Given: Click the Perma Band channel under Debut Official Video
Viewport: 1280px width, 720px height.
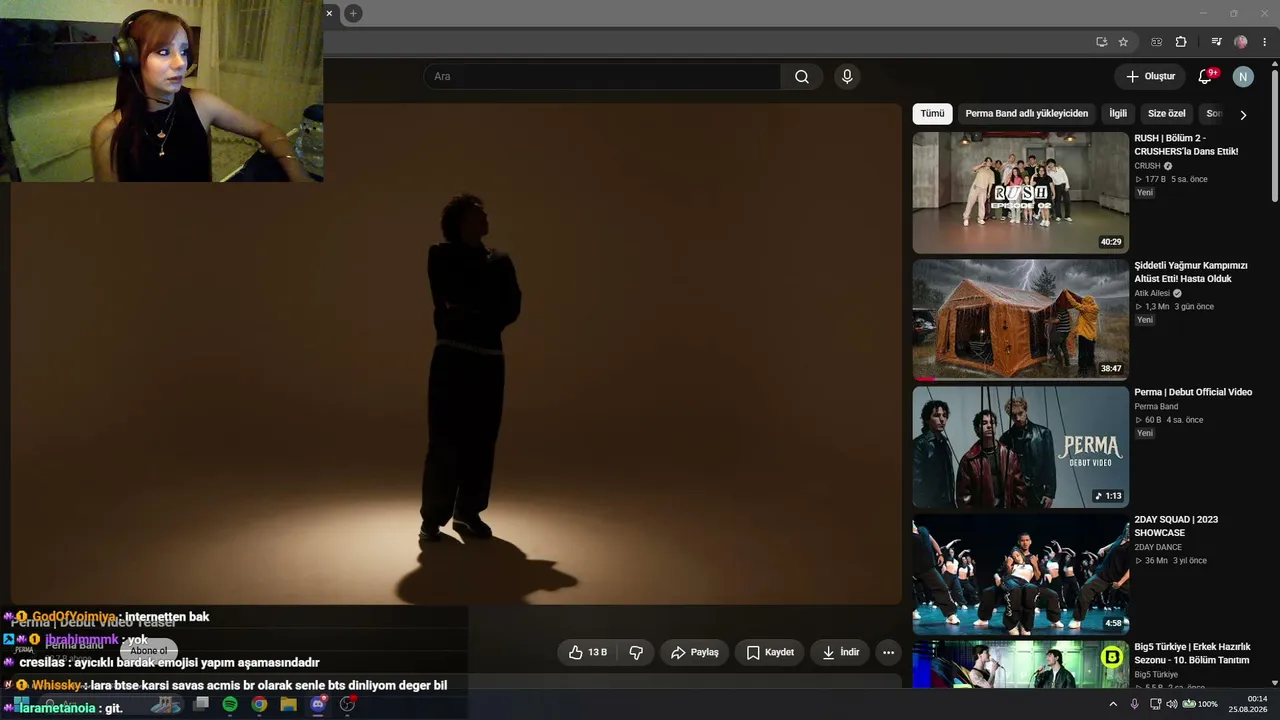Looking at the screenshot, I should pyautogui.click(x=1156, y=407).
